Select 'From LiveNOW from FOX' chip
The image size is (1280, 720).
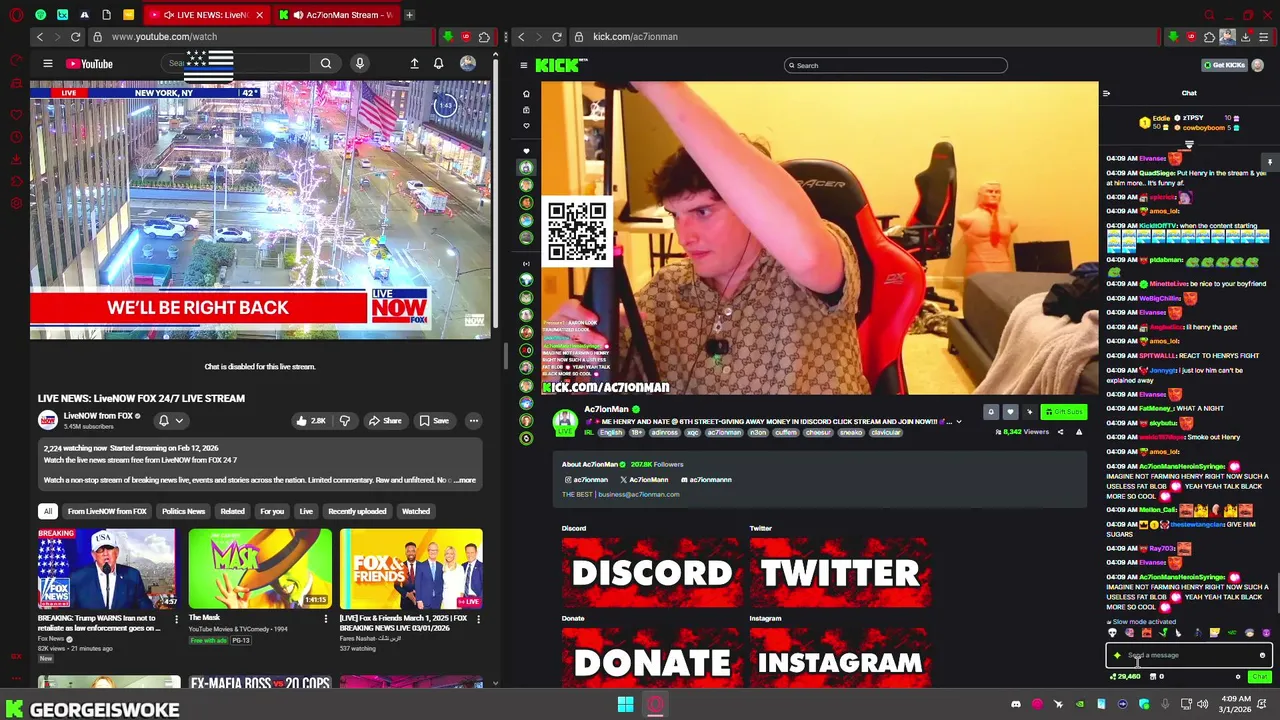click(x=107, y=511)
